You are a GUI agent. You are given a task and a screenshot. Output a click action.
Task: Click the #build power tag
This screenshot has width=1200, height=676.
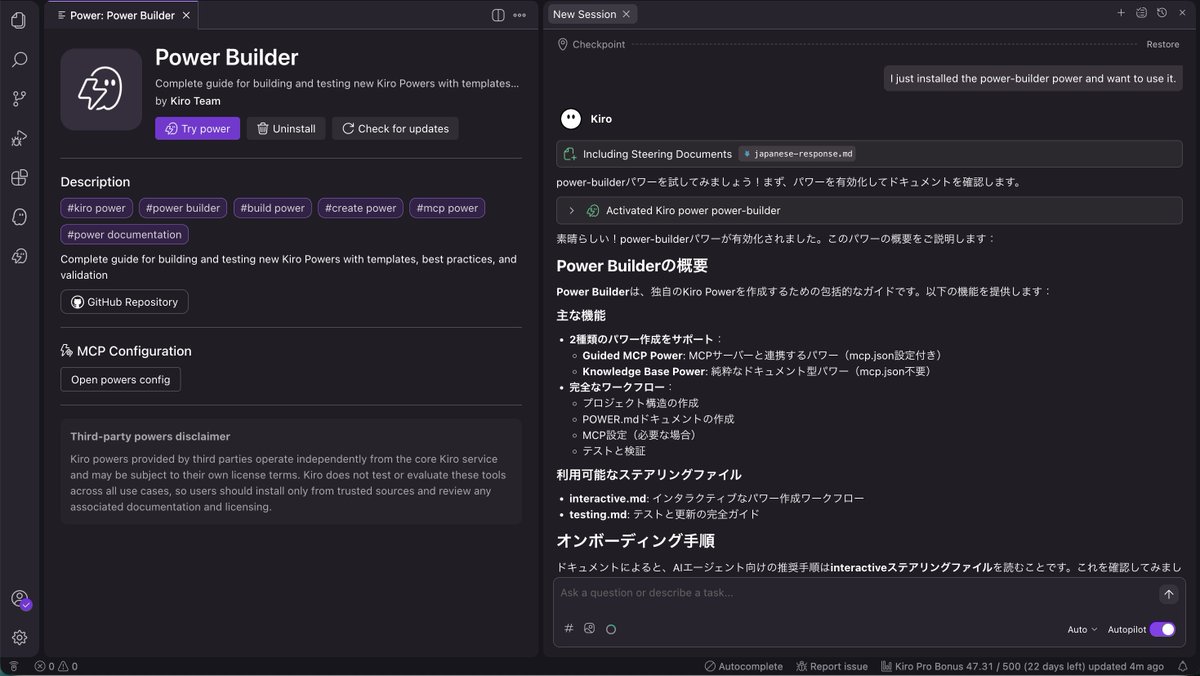pyautogui.click(x=273, y=208)
